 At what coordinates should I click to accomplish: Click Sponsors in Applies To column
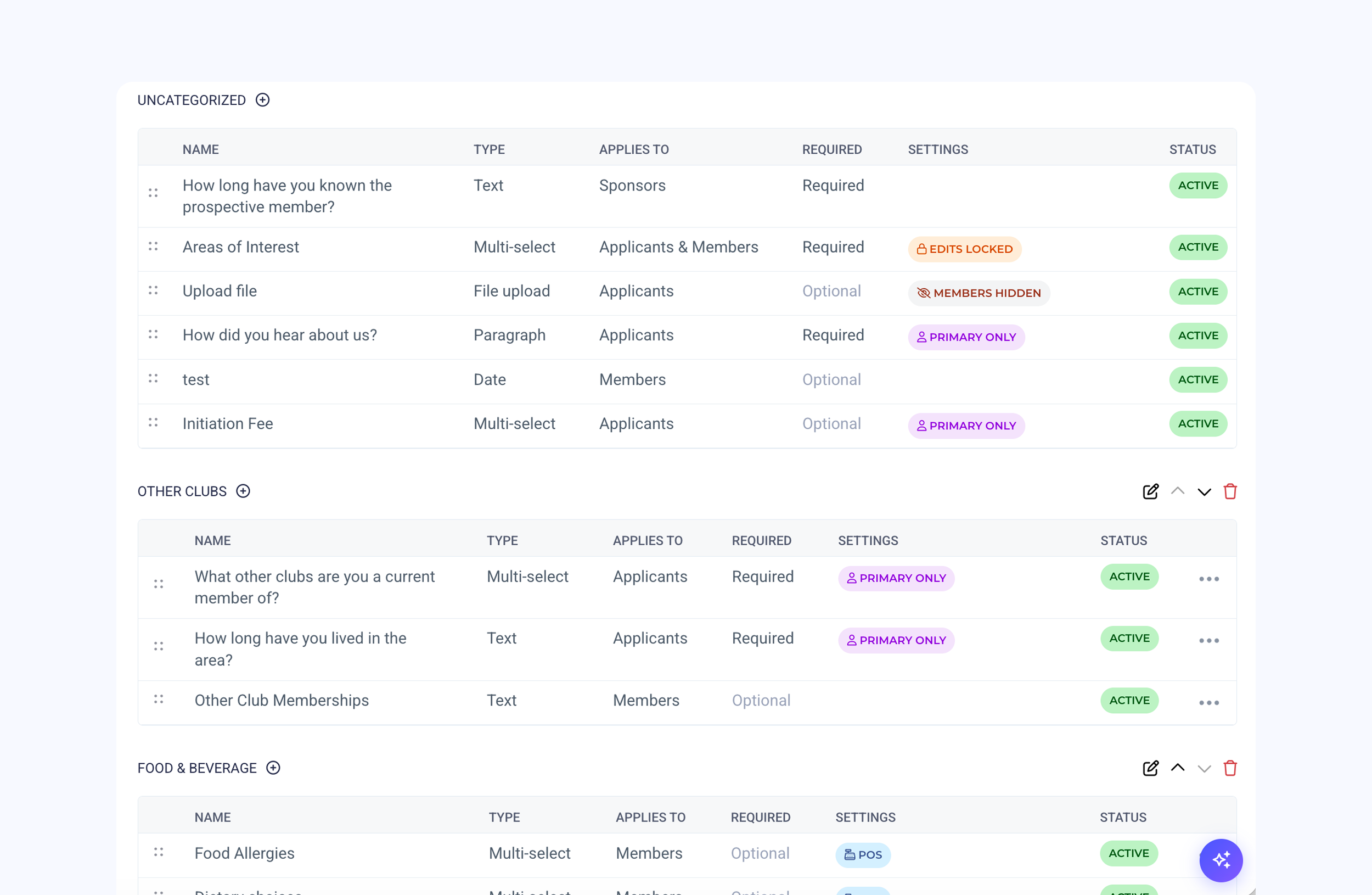[632, 185]
